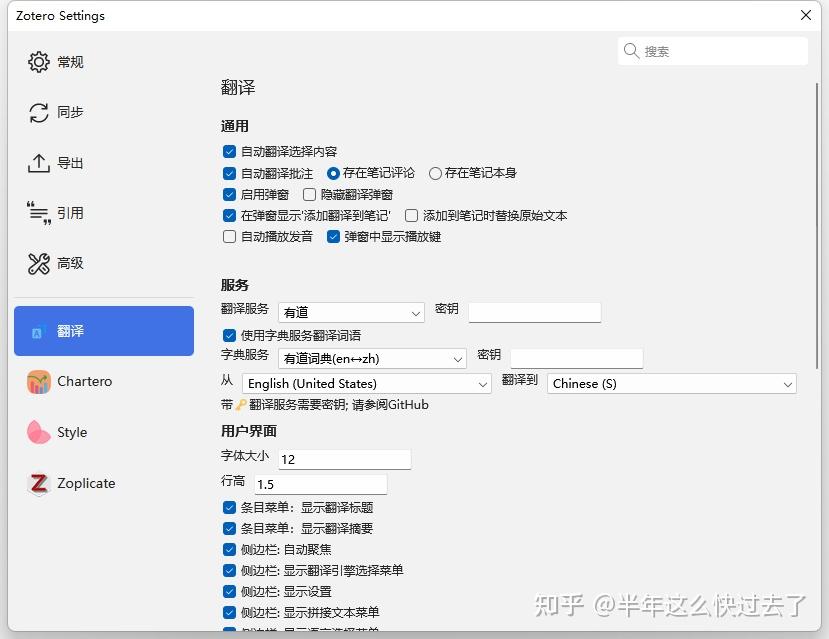The height and width of the screenshot is (639, 829).
Task: Click the 引用 sidebar icon
Action: point(55,212)
